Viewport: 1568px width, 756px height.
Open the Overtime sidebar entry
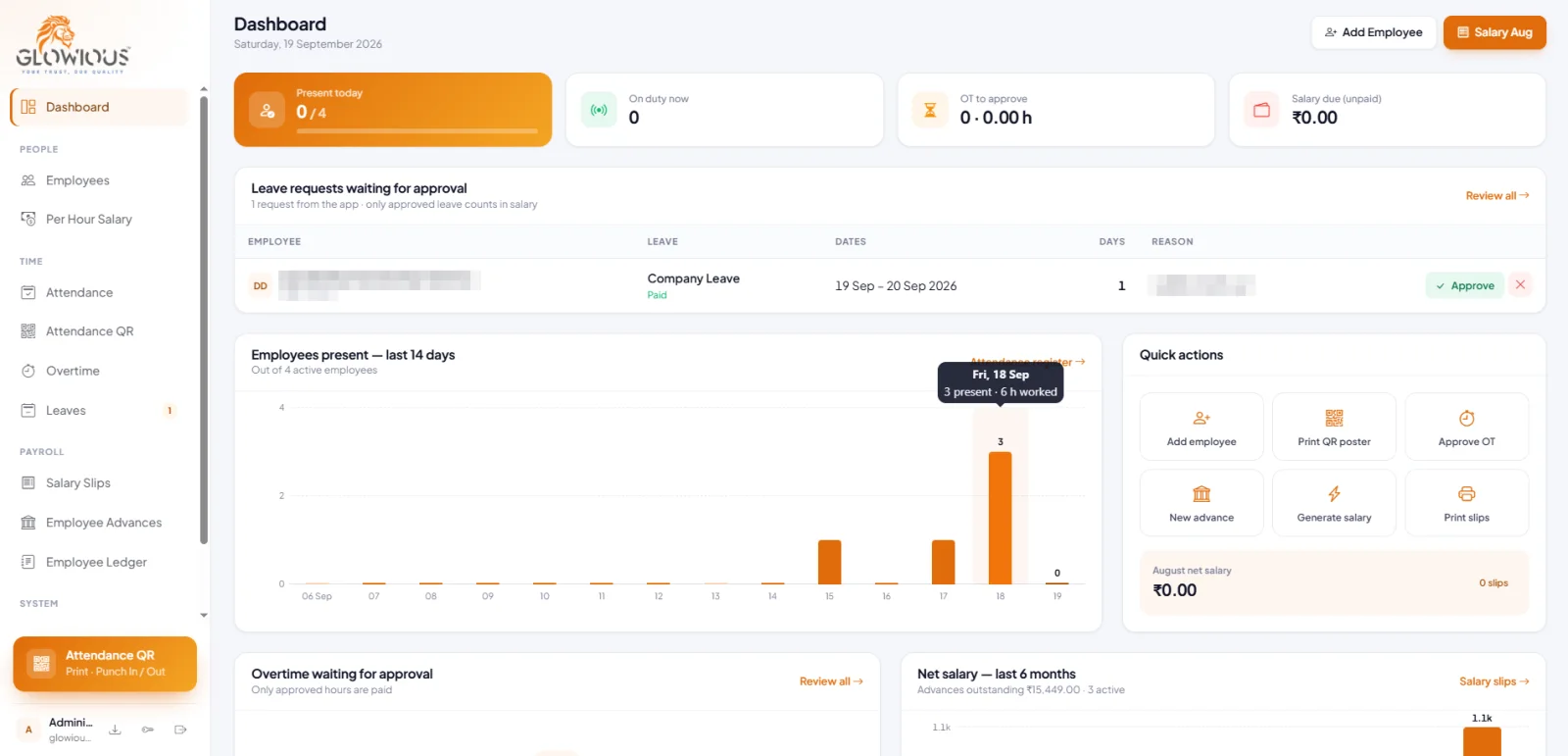tap(99, 371)
